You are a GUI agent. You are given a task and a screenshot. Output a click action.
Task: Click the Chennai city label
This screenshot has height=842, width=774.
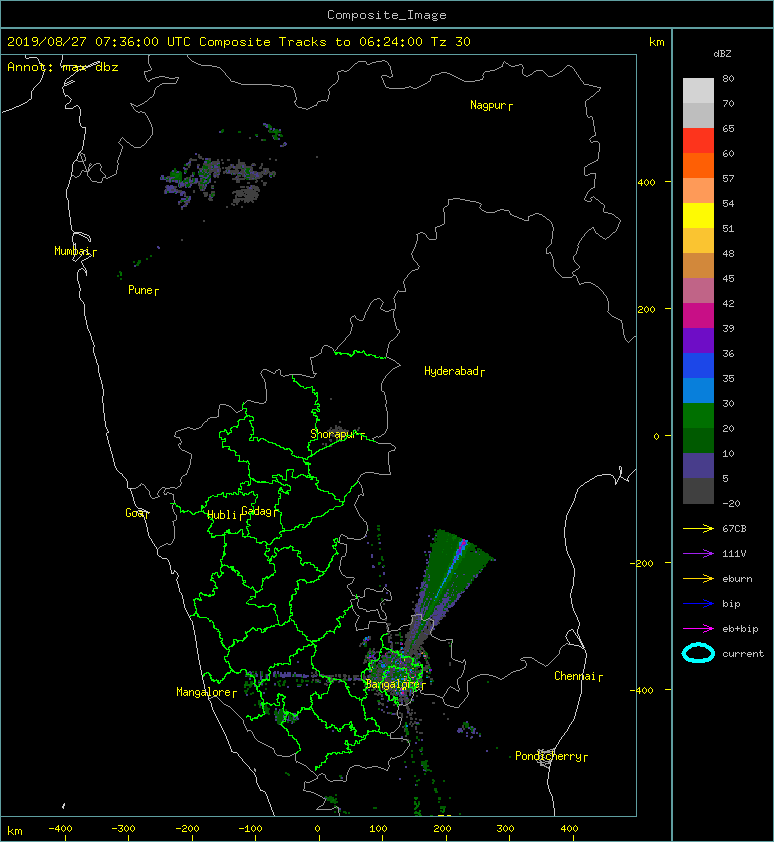(x=575, y=676)
